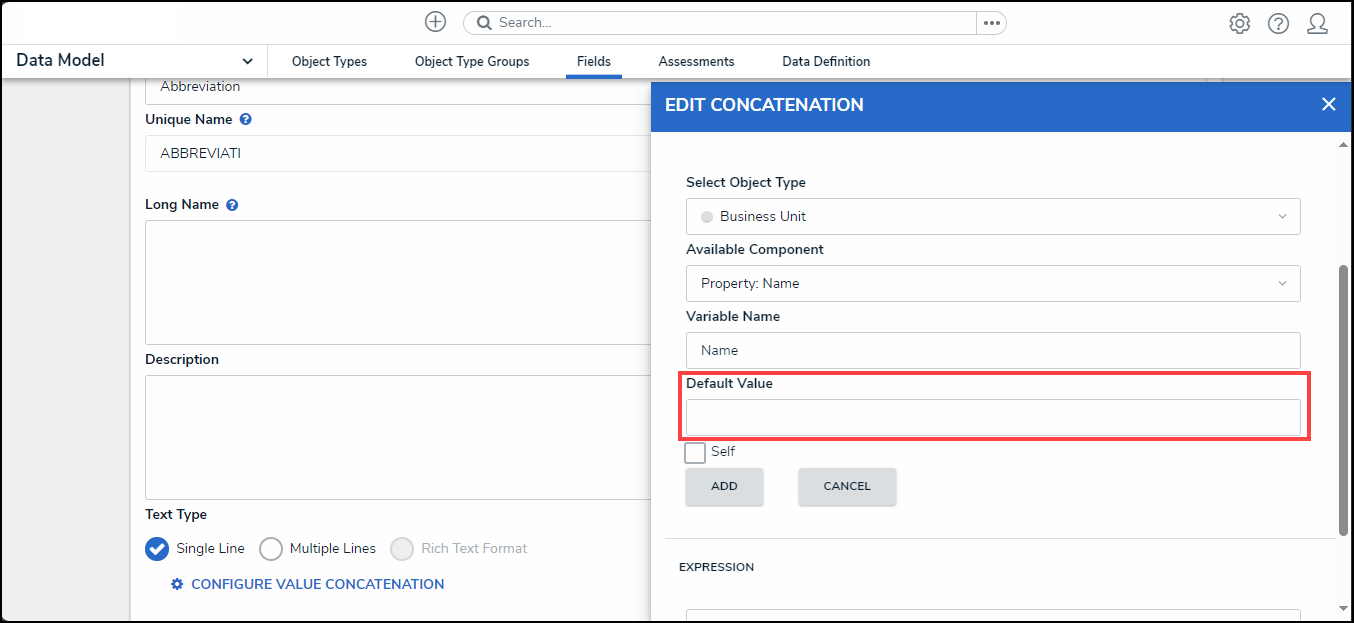
Task: Select the Single Line text type
Action: [157, 549]
